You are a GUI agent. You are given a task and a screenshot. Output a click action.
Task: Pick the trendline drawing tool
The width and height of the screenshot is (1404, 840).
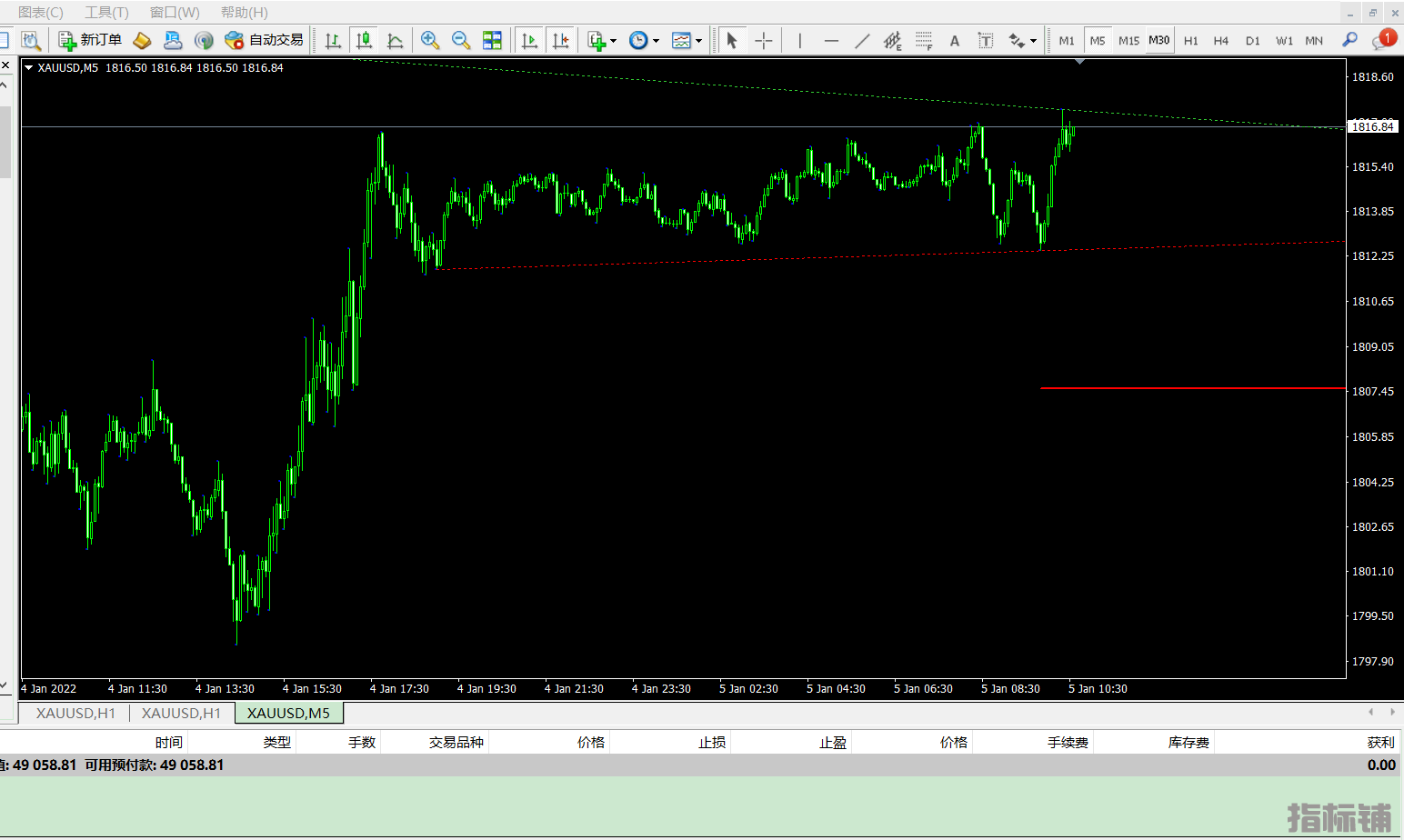pyautogui.click(x=862, y=40)
